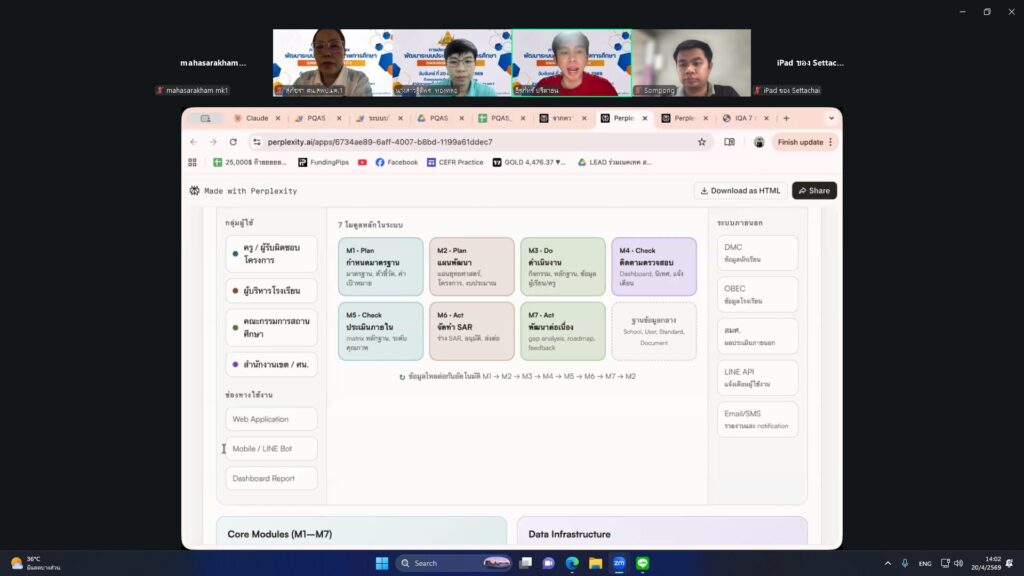Open the browser side panel icon
The width and height of the screenshot is (1024, 576).
(x=729, y=142)
